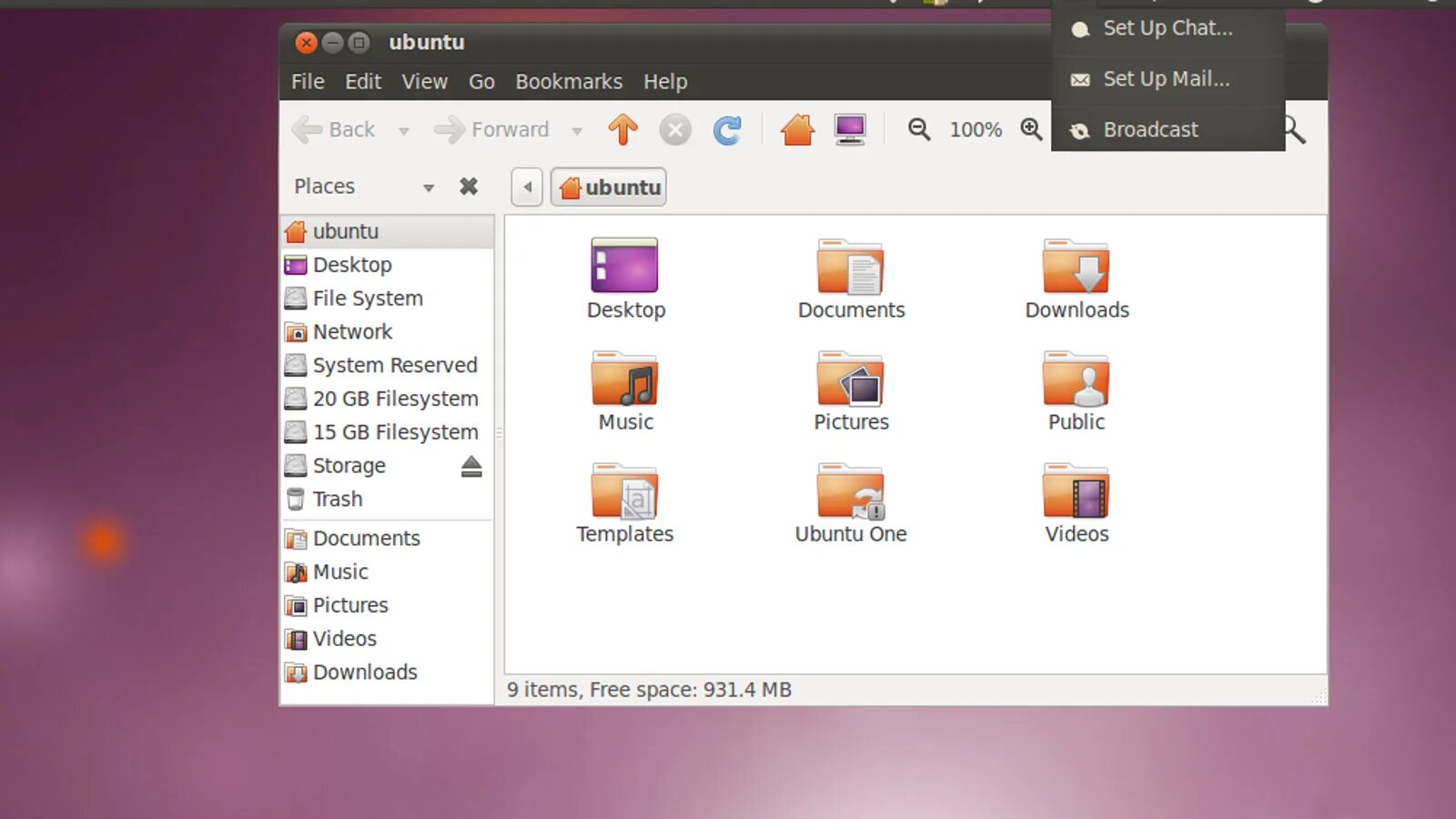Viewport: 1456px width, 819px height.
Task: Choose Set Up Chat from the menu
Action: tap(1168, 29)
